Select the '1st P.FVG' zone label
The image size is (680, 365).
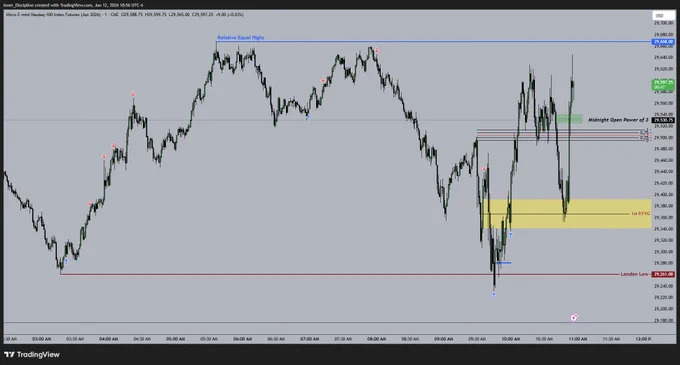click(x=641, y=214)
